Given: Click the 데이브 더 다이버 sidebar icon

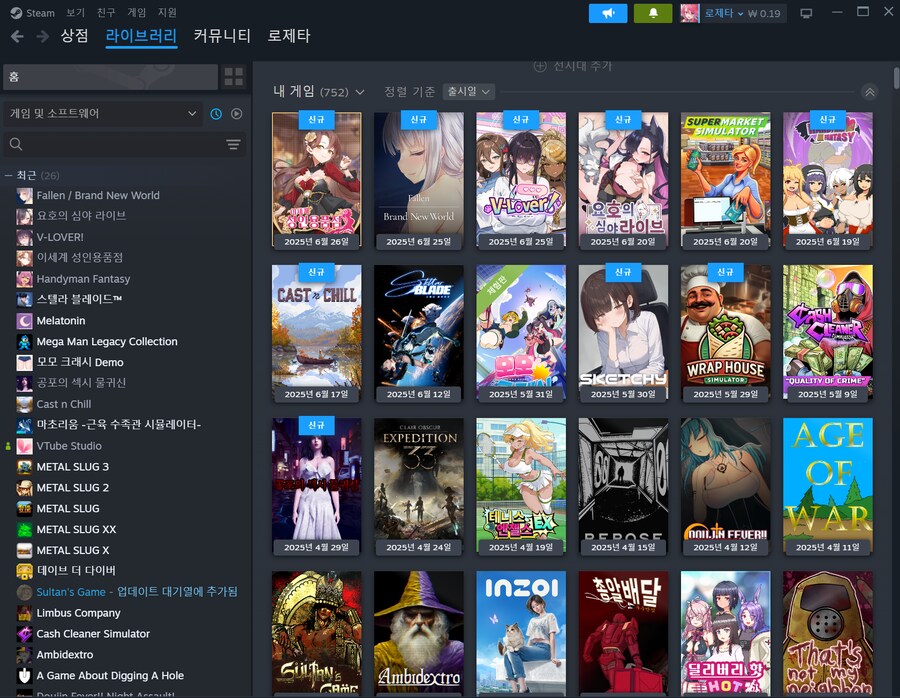Looking at the screenshot, I should pyautogui.click(x=24, y=571).
